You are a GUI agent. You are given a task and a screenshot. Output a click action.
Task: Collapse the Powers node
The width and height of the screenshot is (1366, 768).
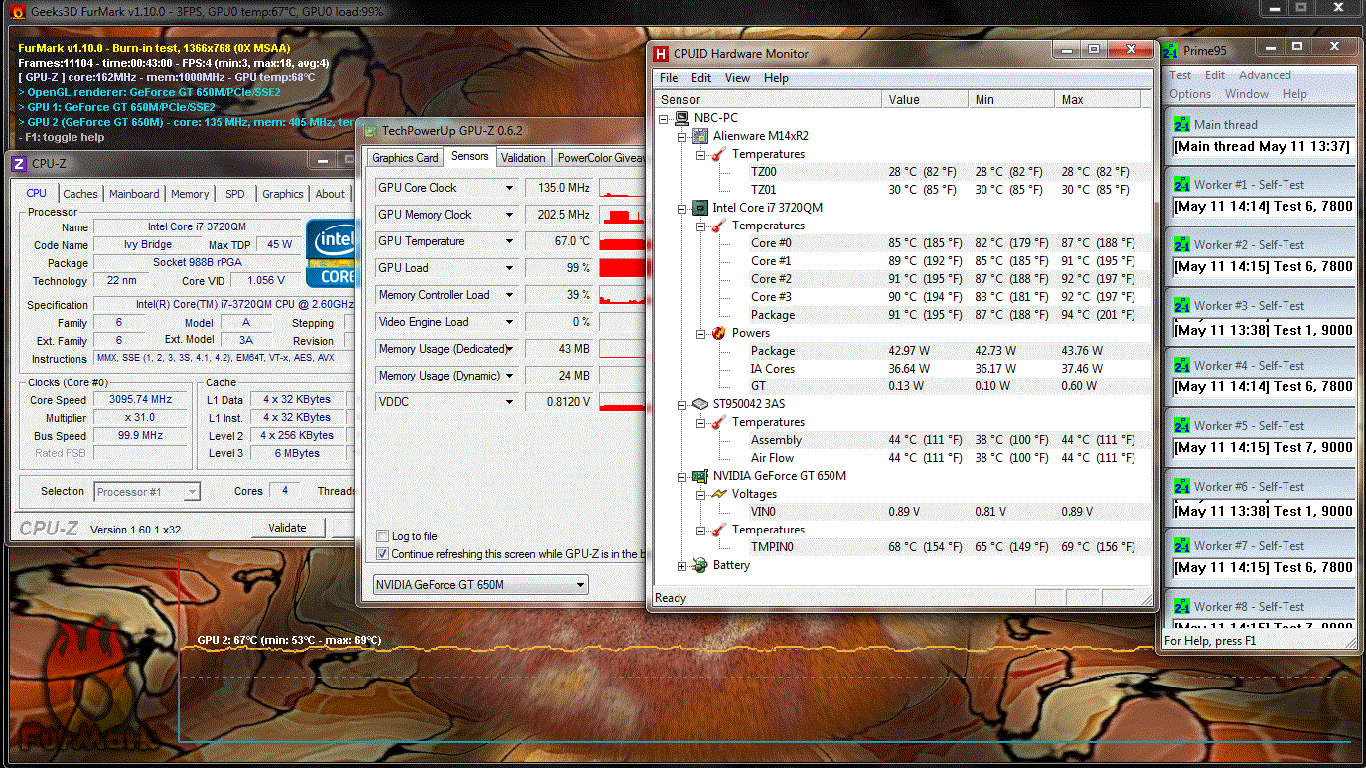click(x=701, y=333)
